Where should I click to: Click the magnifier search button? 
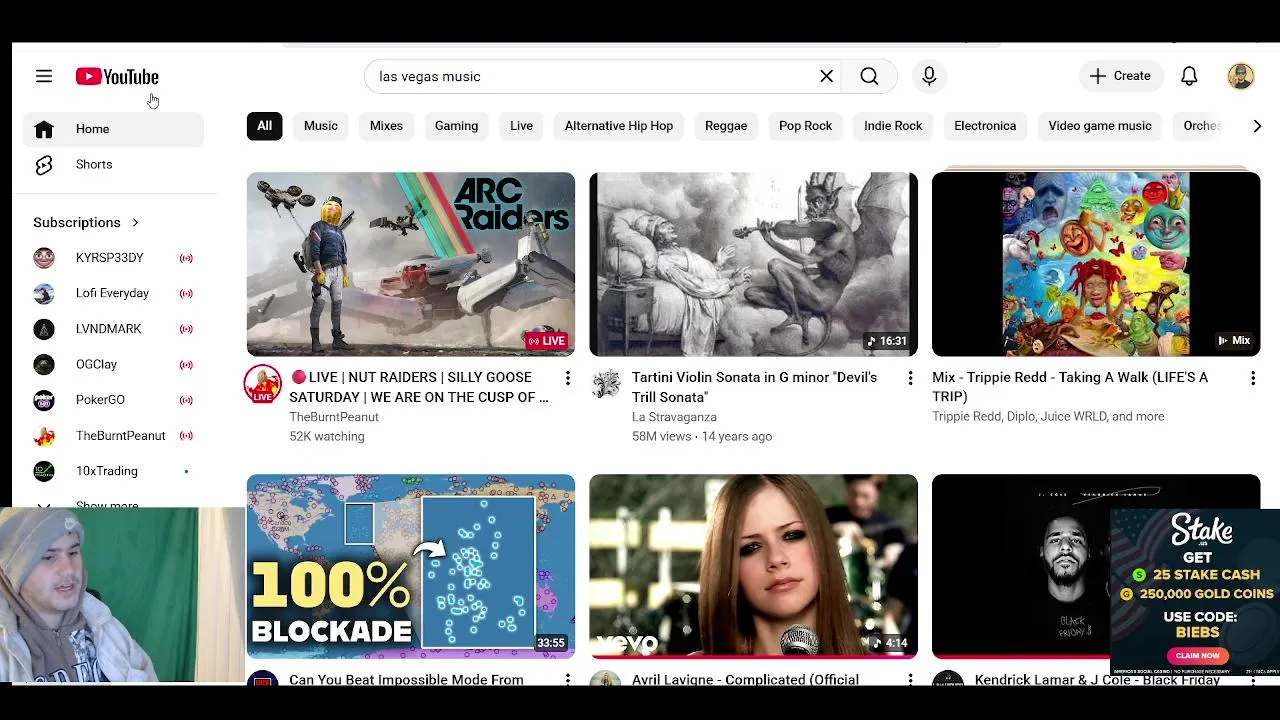[869, 76]
